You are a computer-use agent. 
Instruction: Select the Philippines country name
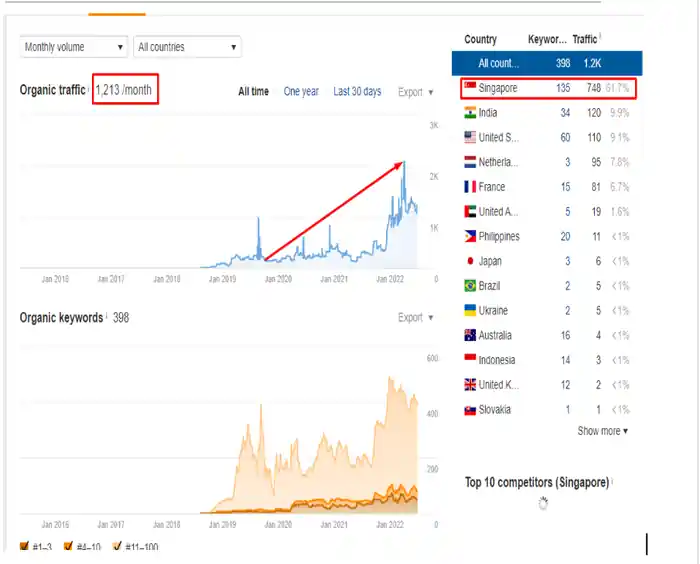point(499,236)
